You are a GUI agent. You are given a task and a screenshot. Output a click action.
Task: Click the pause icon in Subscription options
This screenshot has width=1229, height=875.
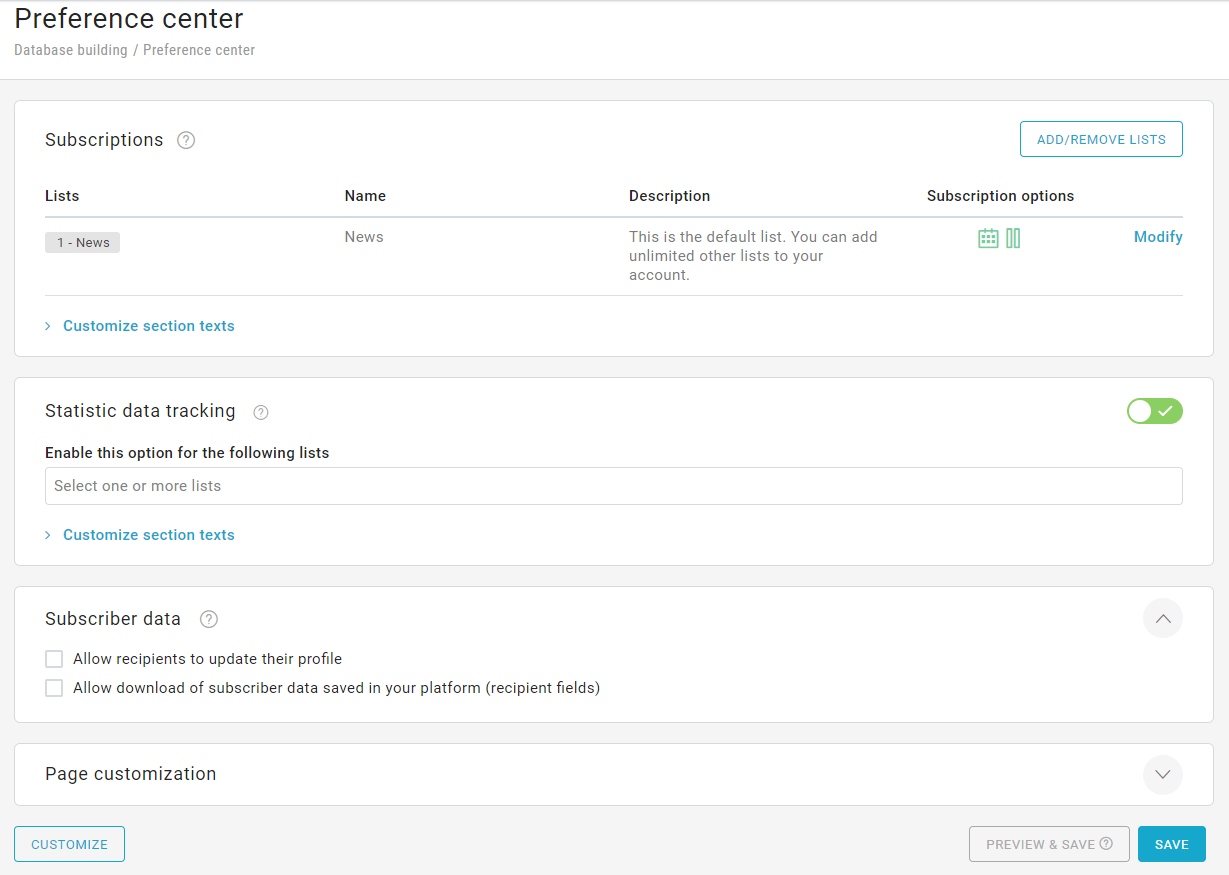(1013, 238)
